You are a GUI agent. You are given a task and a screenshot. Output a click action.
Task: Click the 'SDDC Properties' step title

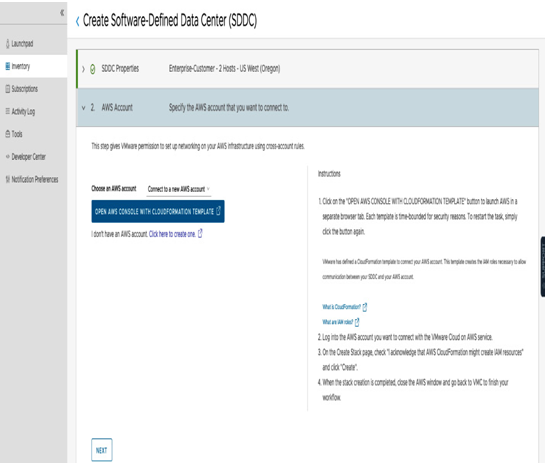coord(120,69)
